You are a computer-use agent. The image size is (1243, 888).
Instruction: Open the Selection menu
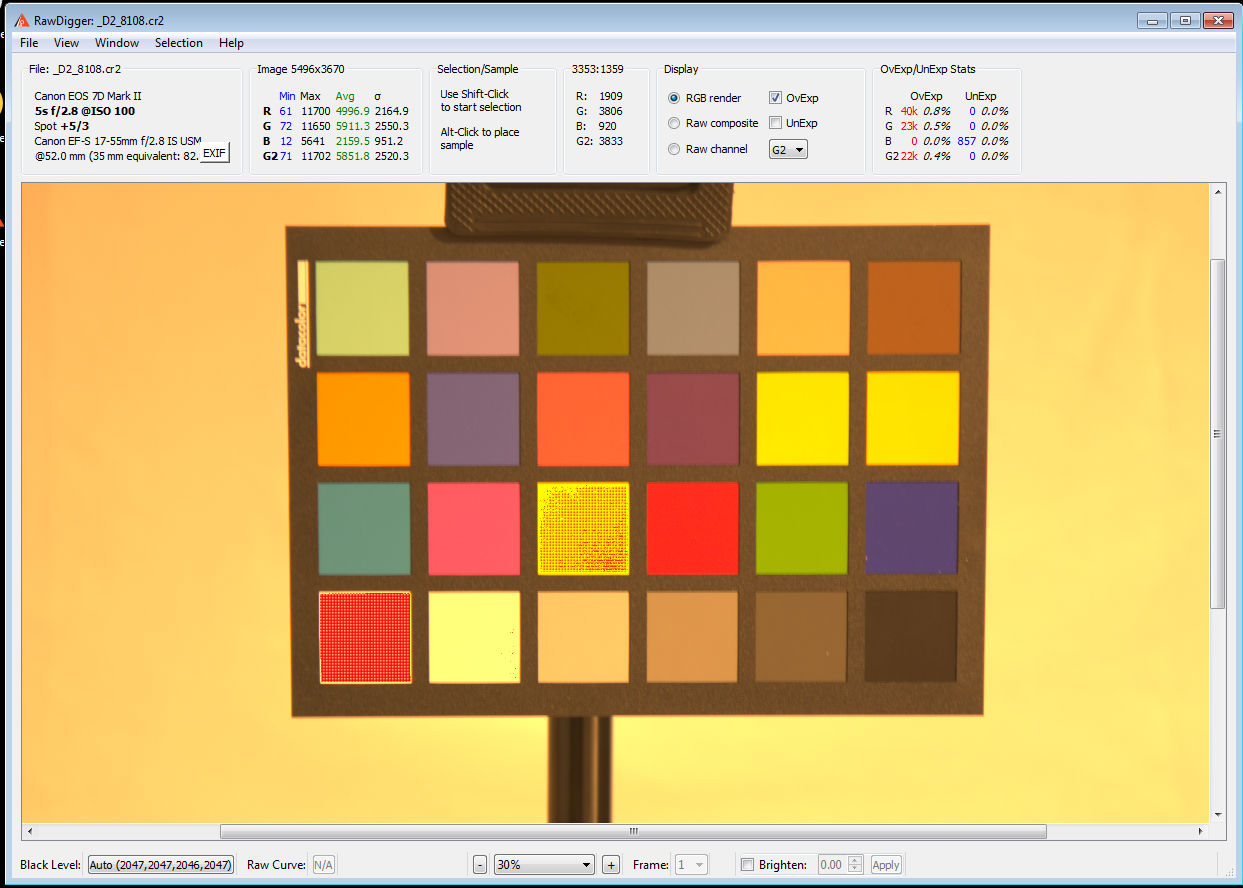[178, 43]
